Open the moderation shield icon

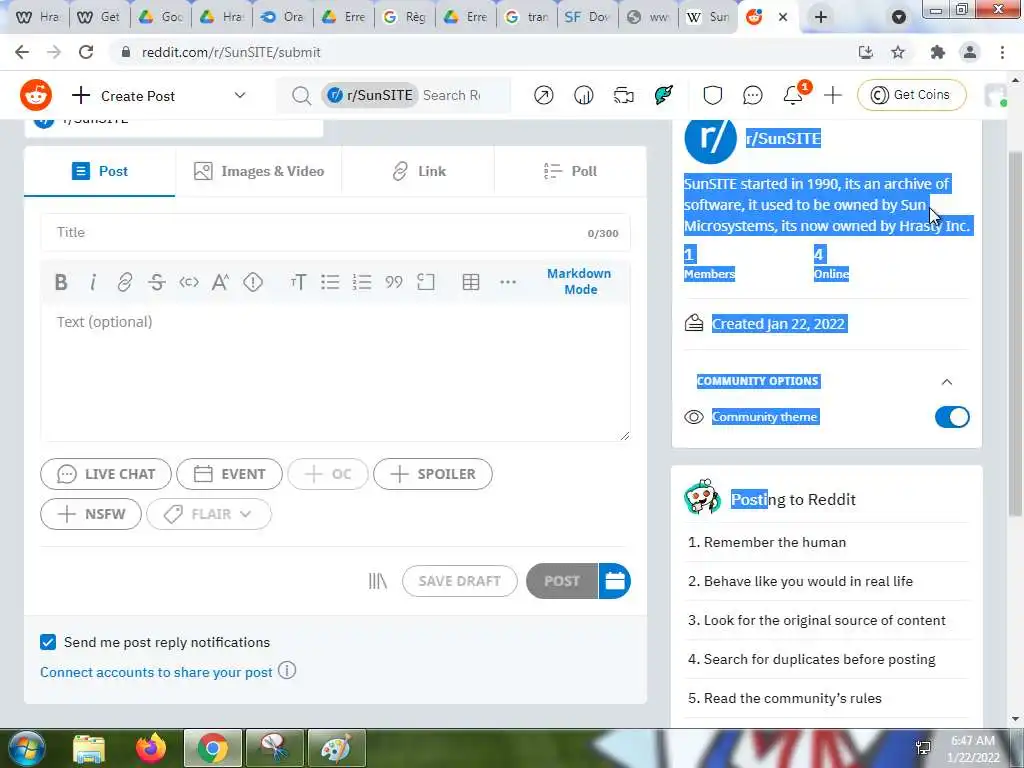(712, 95)
